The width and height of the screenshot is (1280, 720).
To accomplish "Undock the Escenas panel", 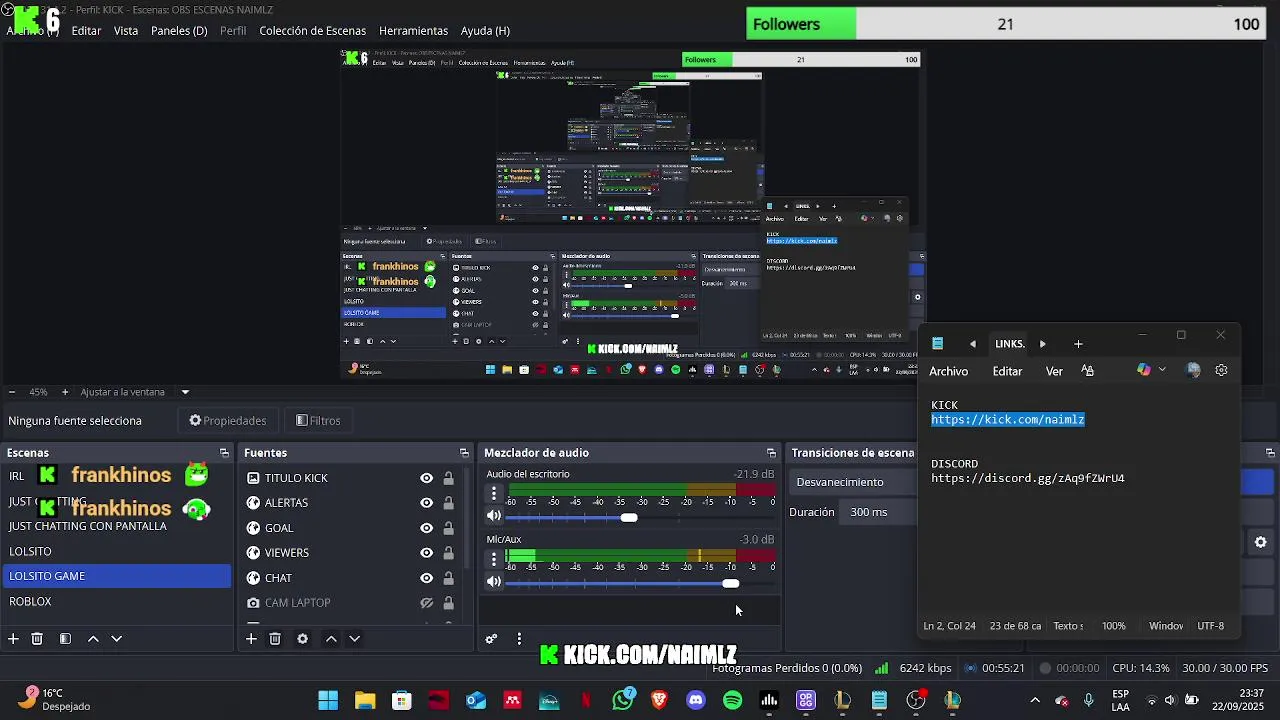I will [224, 453].
